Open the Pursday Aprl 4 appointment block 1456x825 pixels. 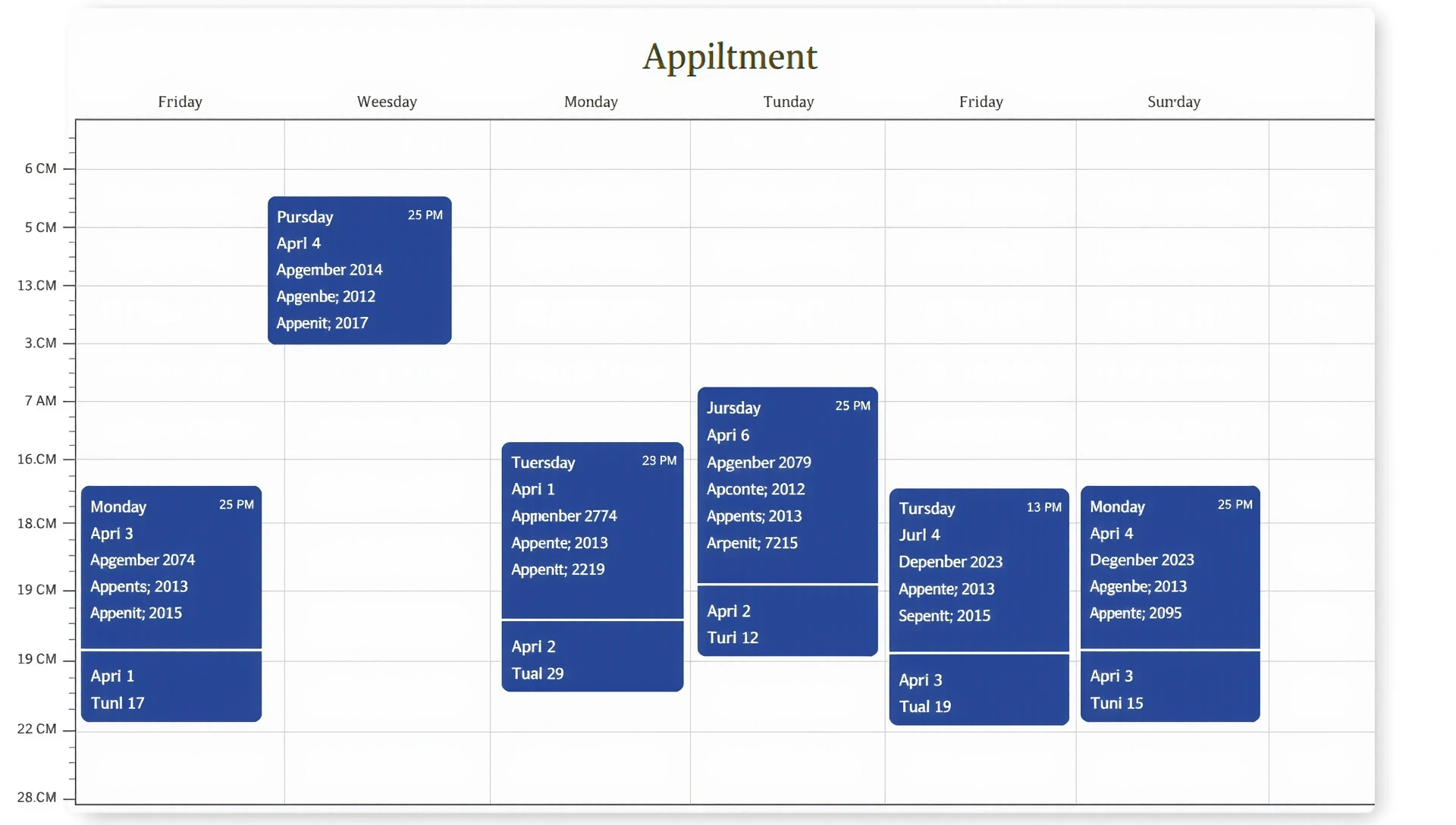tap(359, 271)
